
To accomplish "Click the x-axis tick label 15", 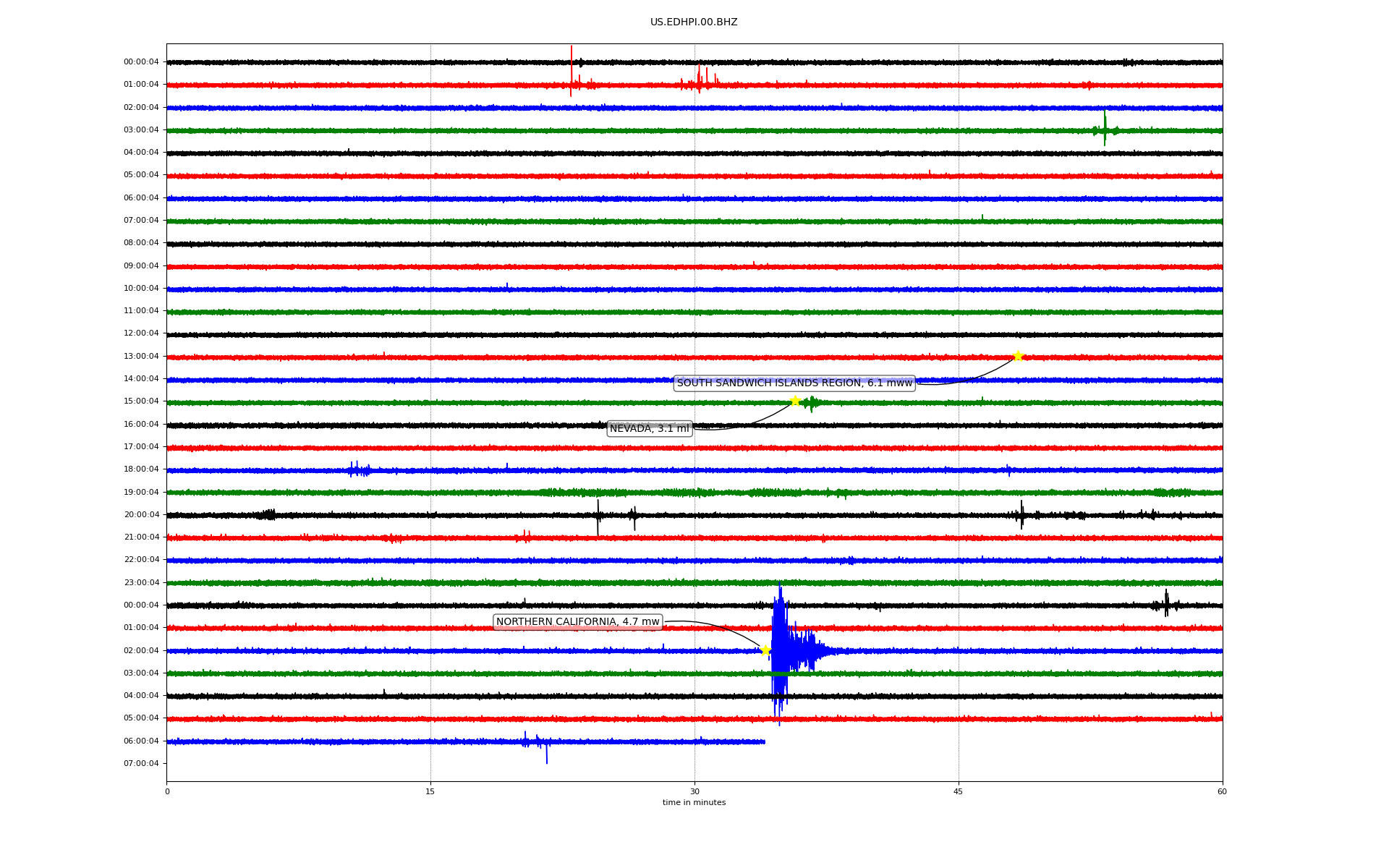I will point(430,791).
